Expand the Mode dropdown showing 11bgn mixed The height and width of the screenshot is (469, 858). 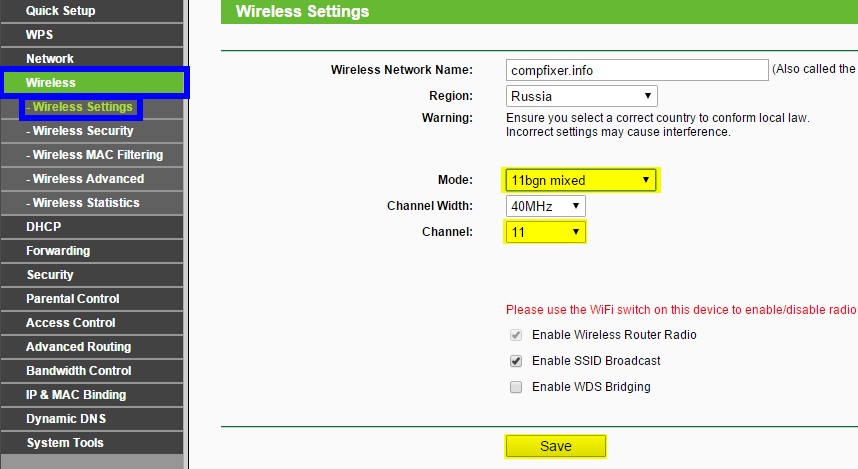click(x=580, y=180)
